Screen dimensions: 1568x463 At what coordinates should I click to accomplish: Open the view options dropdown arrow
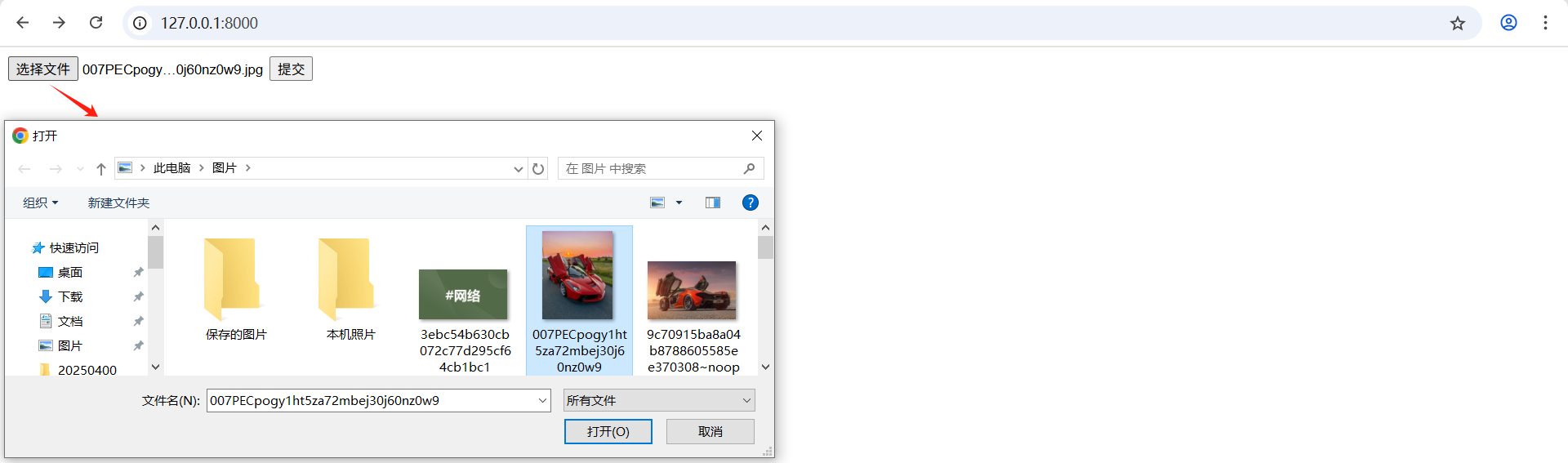(679, 203)
